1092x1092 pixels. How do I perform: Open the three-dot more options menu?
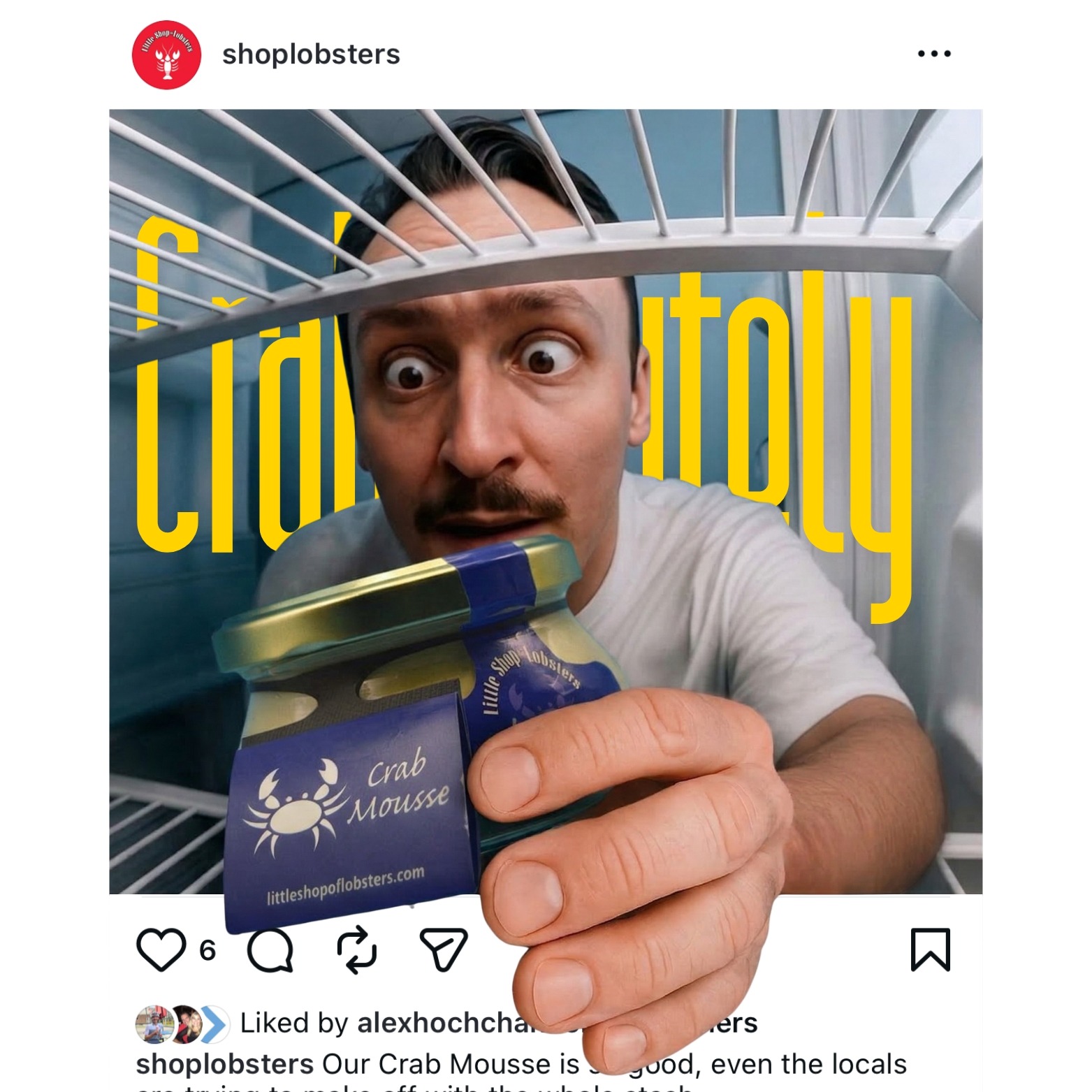[x=934, y=54]
